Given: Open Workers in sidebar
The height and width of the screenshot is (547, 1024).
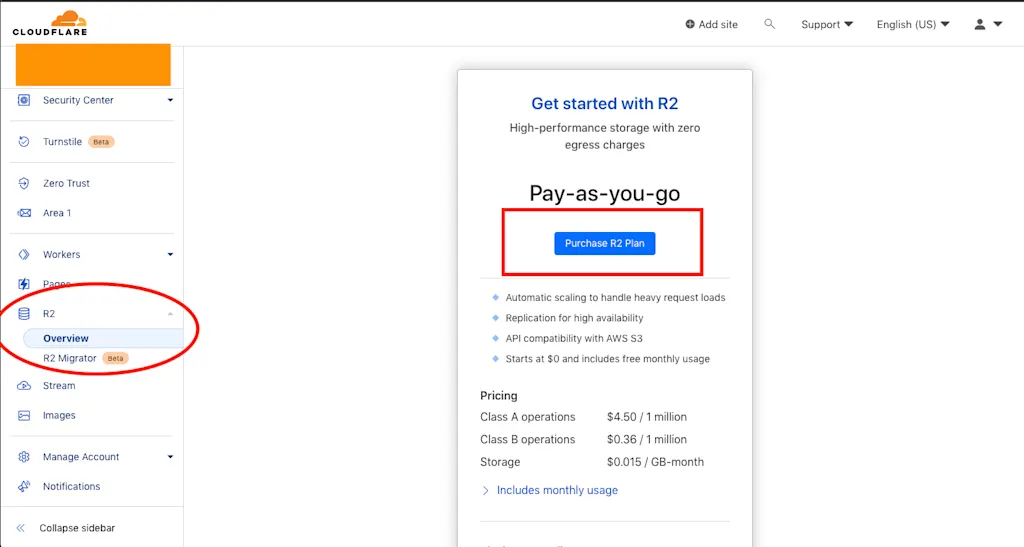Looking at the screenshot, I should pos(62,255).
